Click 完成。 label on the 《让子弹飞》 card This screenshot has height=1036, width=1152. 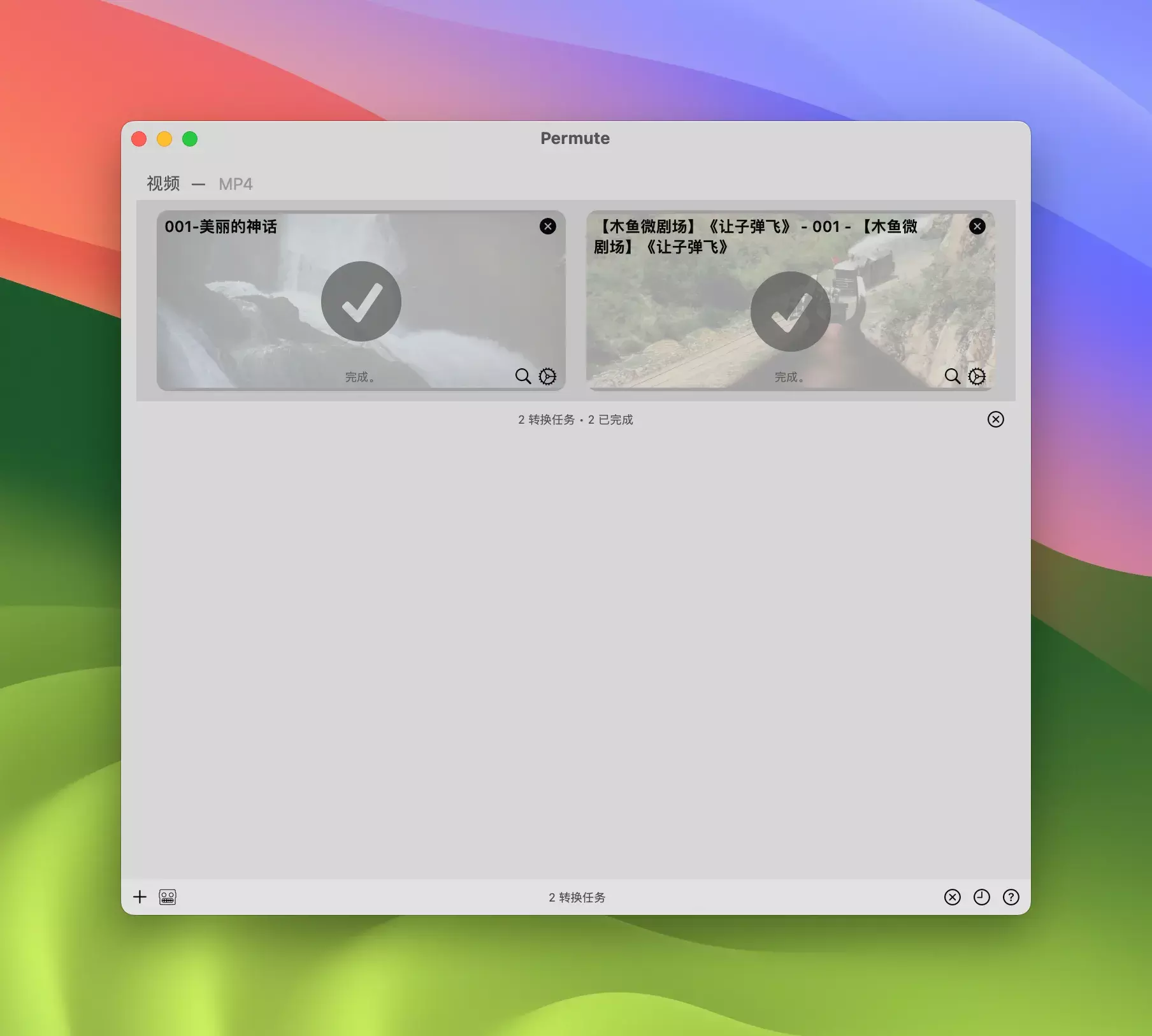pyautogui.click(x=789, y=377)
